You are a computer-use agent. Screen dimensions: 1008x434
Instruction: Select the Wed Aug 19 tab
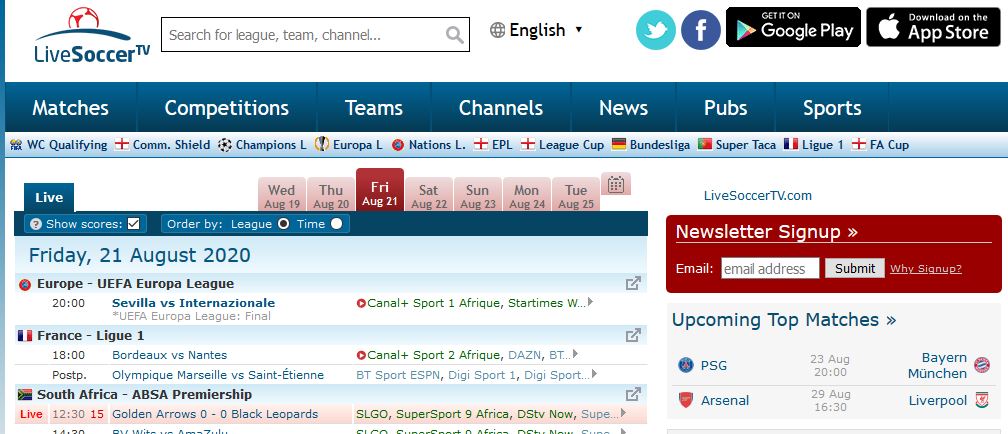pos(282,195)
